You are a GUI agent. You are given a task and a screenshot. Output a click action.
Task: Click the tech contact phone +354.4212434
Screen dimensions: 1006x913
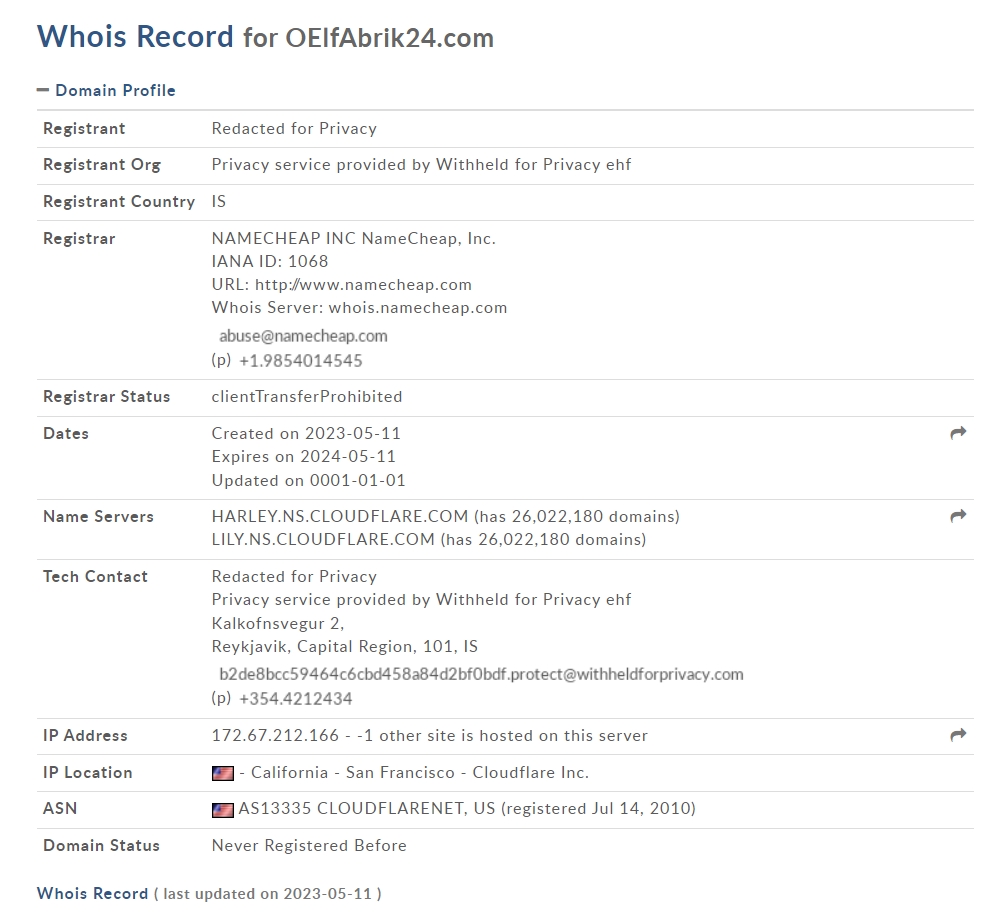click(x=295, y=699)
